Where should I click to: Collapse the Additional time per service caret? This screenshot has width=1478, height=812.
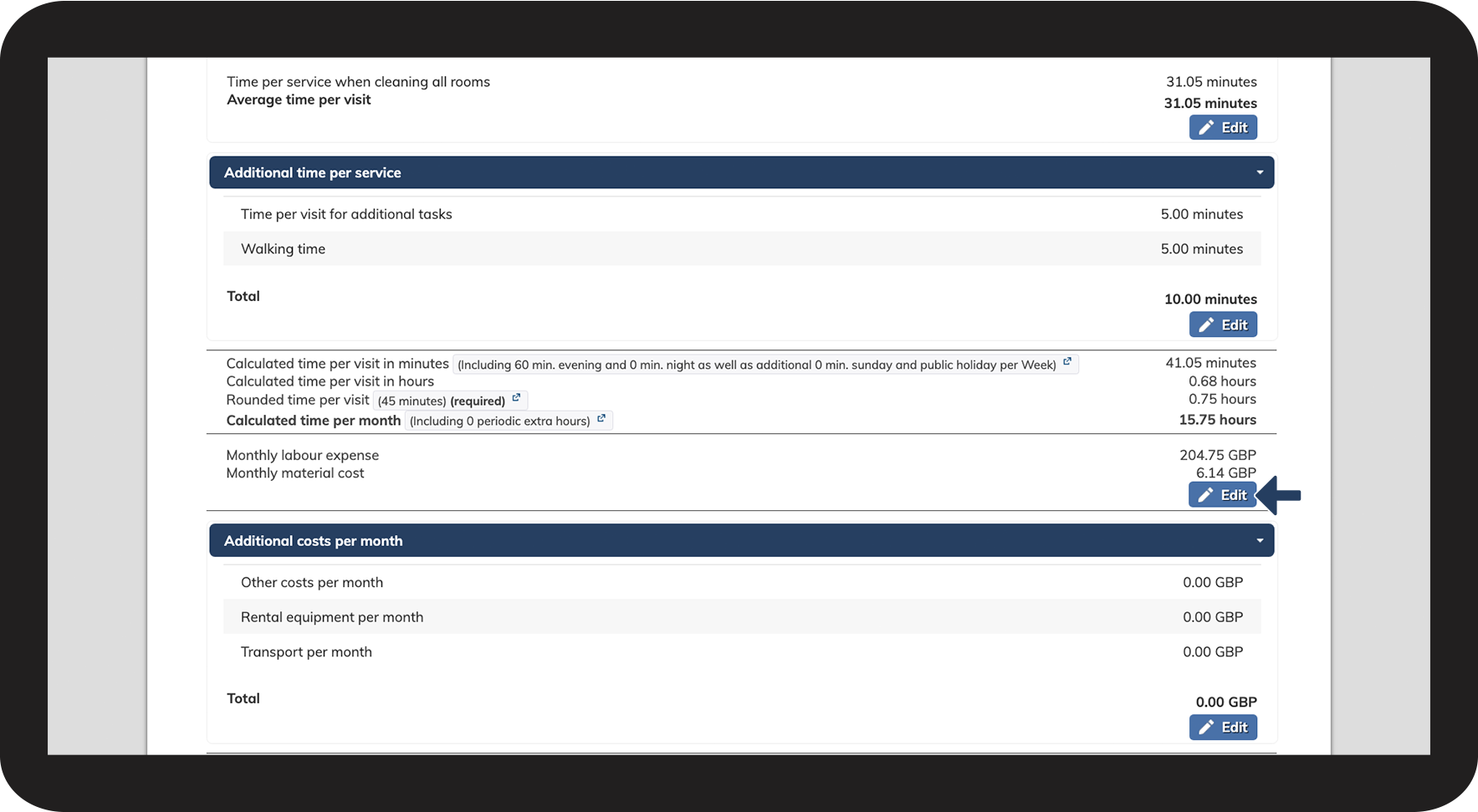[x=1260, y=173]
